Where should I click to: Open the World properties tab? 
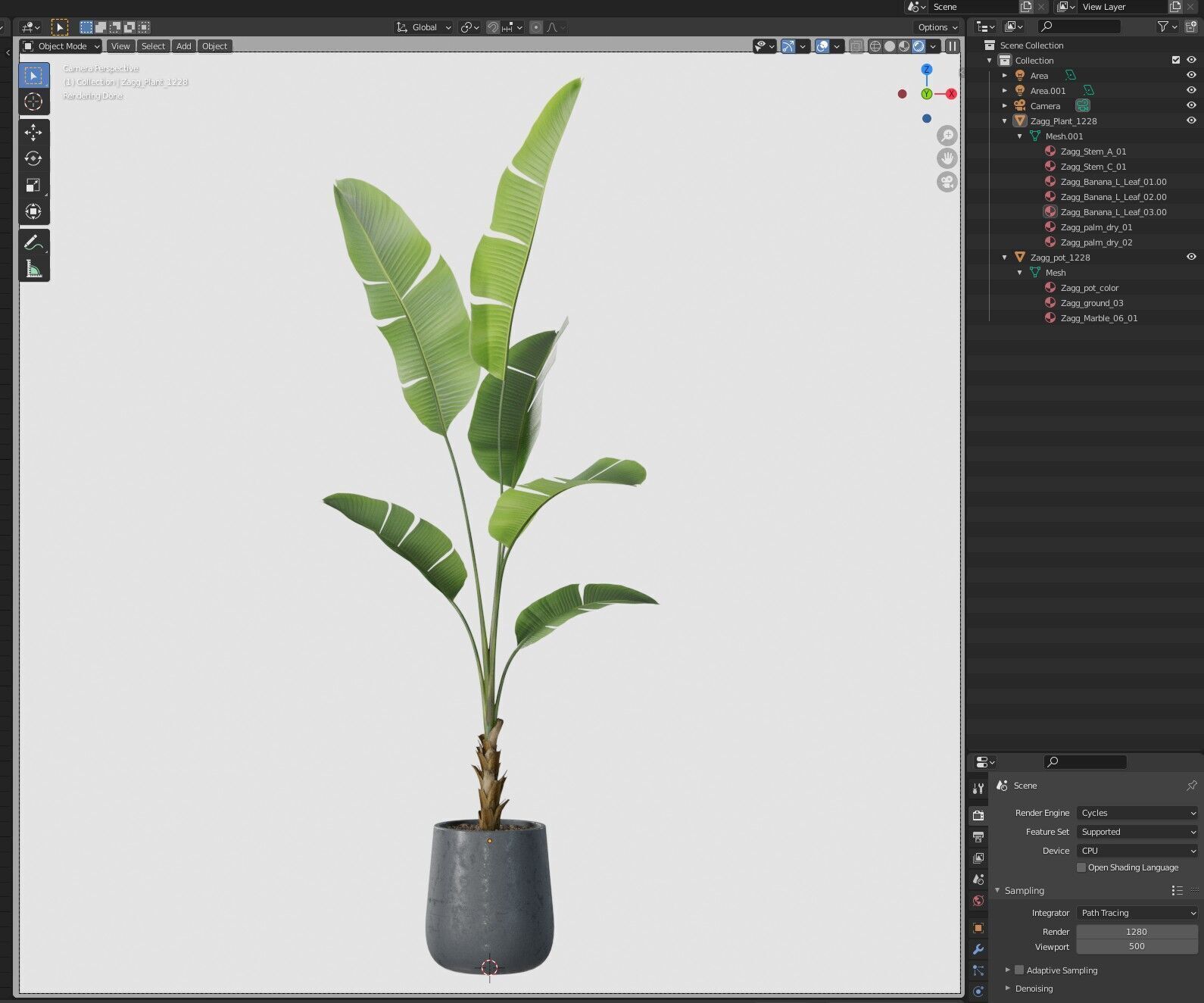tap(978, 901)
